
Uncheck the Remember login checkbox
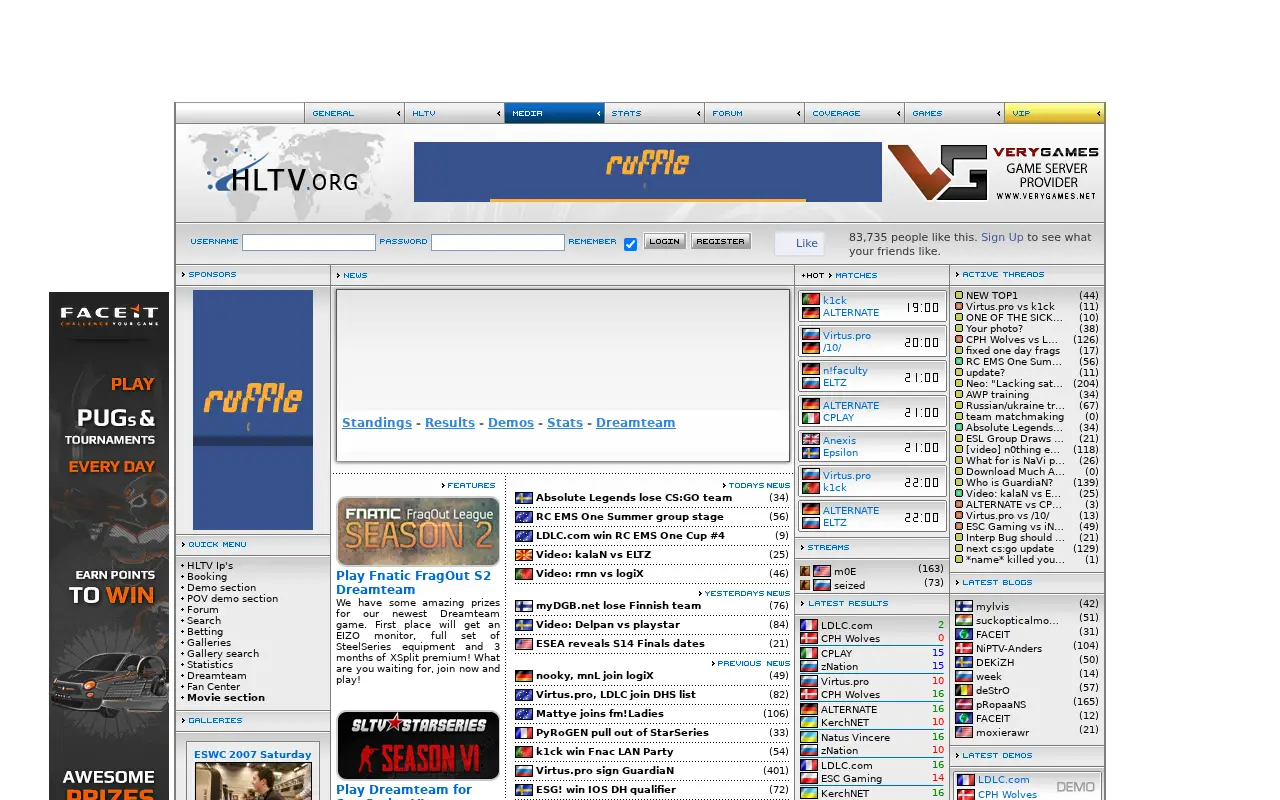click(x=630, y=244)
